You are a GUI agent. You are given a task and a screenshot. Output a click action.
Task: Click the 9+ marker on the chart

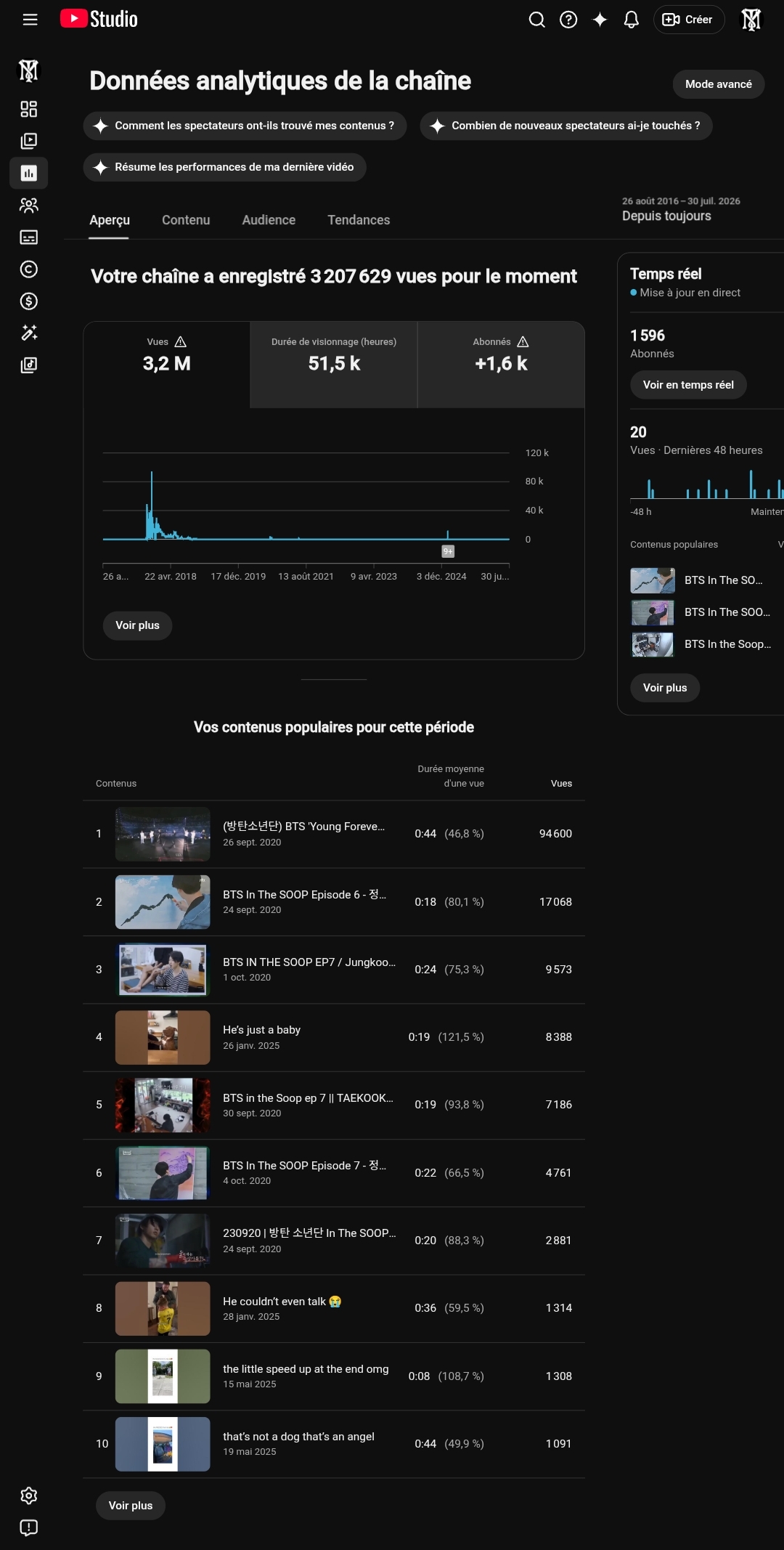pos(448,551)
